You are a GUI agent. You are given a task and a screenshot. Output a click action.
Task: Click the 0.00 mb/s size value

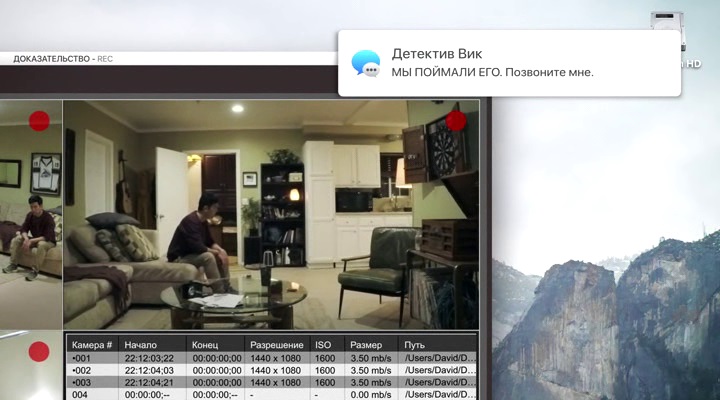click(371, 394)
